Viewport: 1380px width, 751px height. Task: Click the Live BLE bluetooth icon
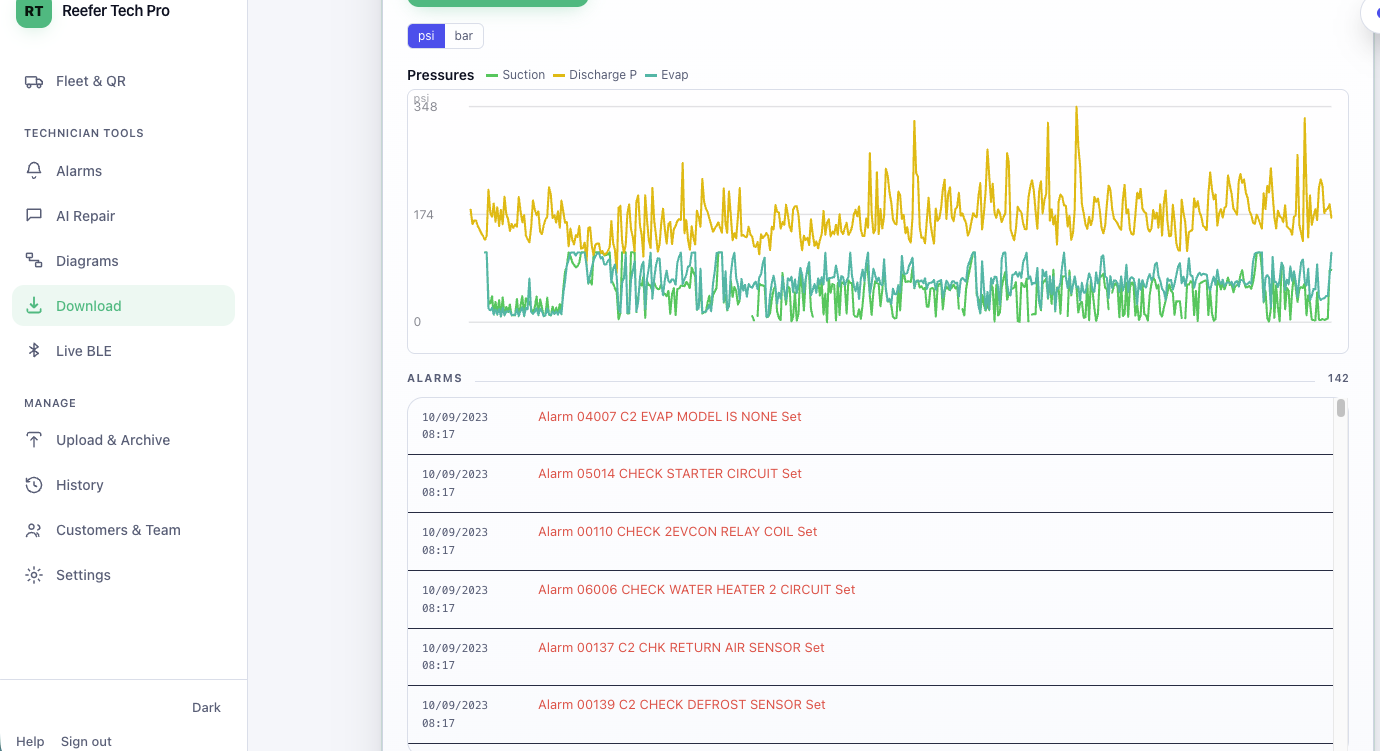[34, 351]
